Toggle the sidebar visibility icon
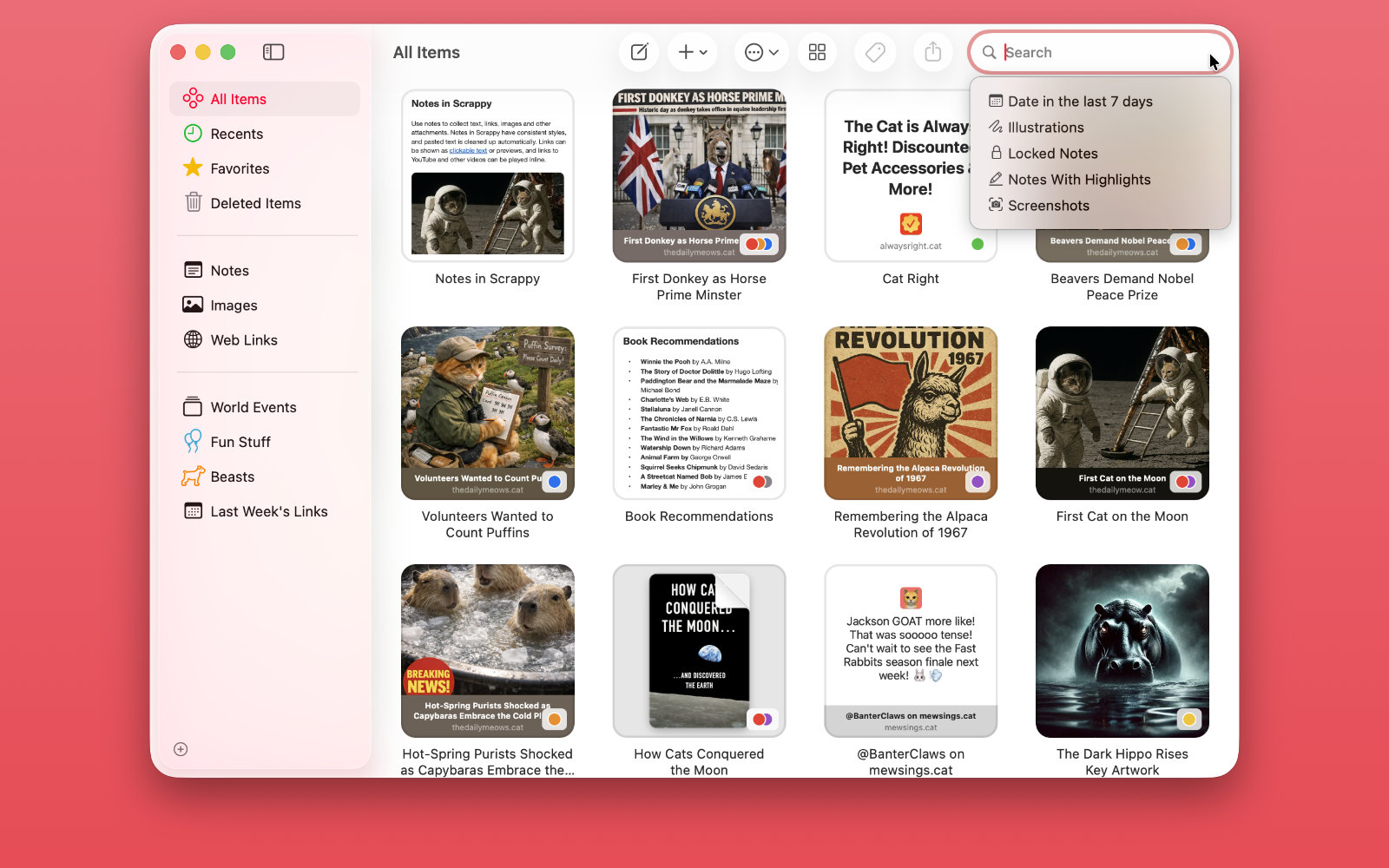Screen dimensions: 1389x868 [273, 52]
